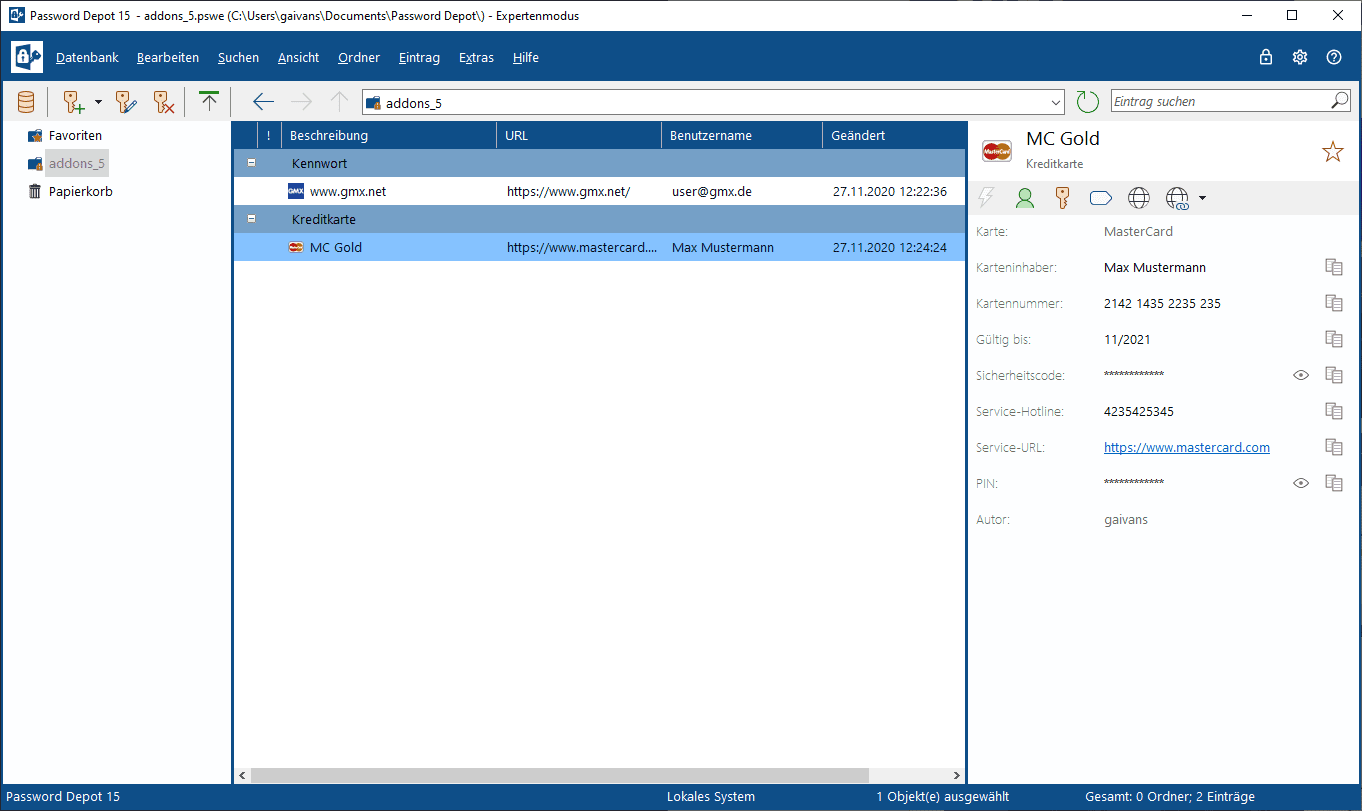
Task: Open the dropdown arrow beside globe-link icon
Action: pyautogui.click(x=1202, y=198)
